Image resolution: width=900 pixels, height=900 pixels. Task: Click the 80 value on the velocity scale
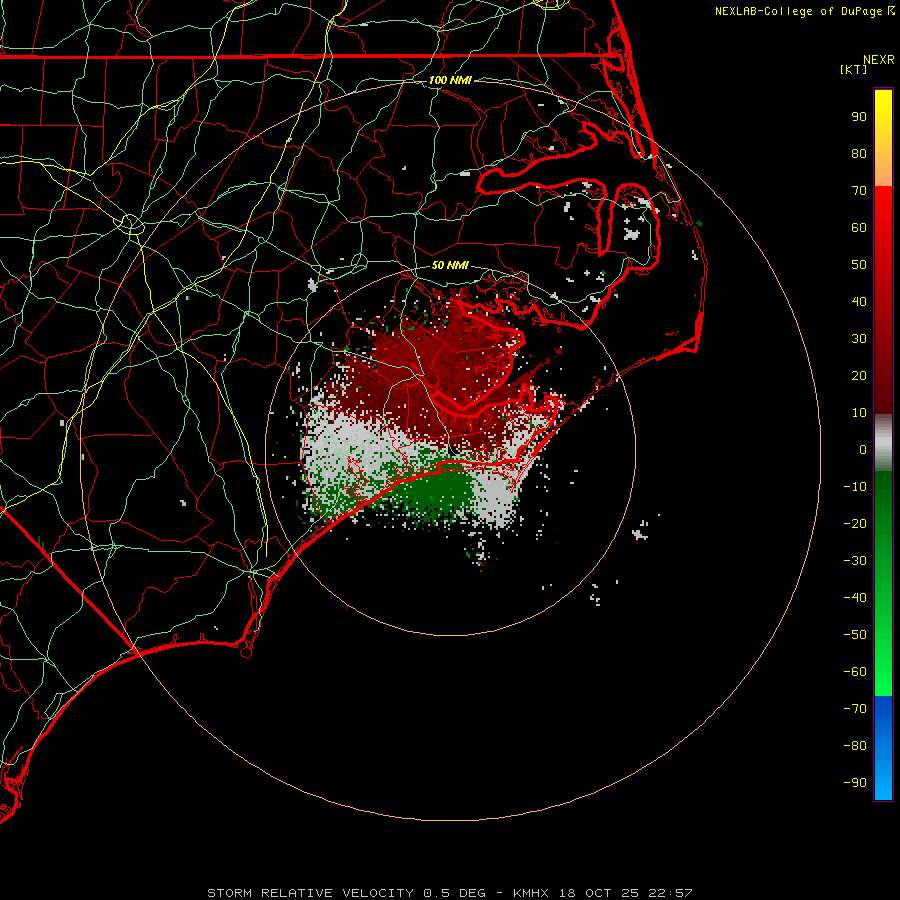pos(859,153)
